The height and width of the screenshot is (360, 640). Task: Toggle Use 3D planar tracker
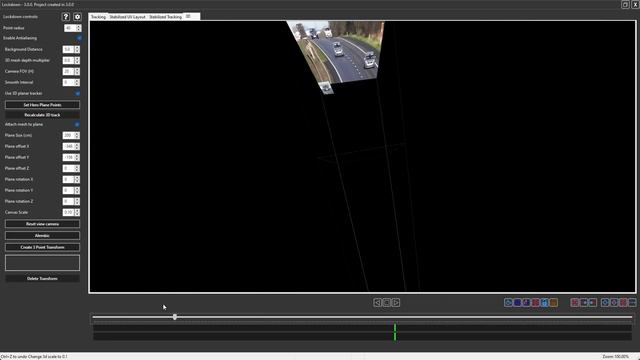click(x=77, y=93)
